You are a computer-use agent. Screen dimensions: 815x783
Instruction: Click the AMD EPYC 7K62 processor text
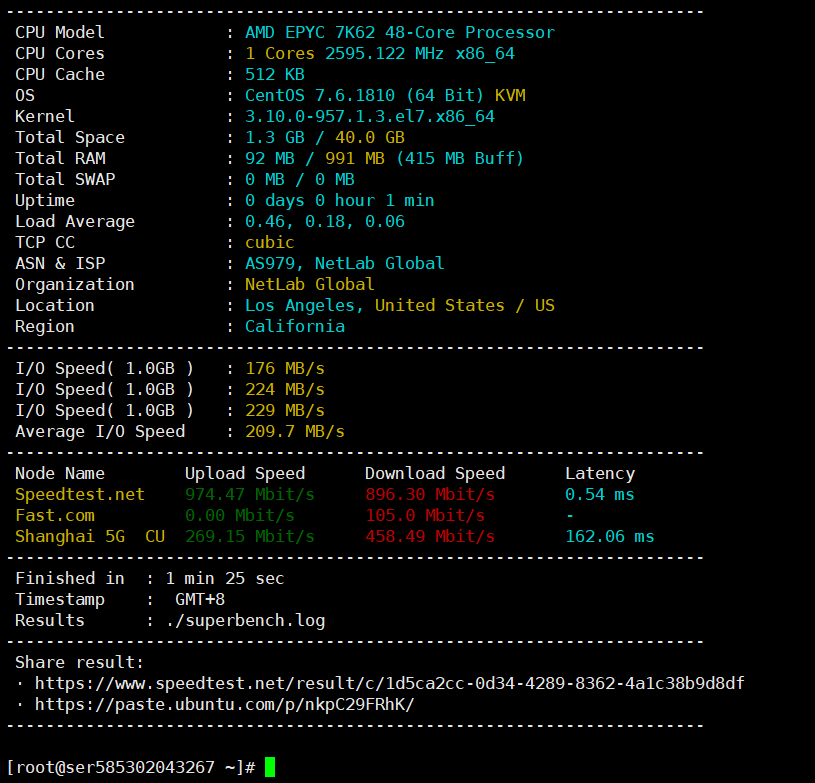[399, 32]
